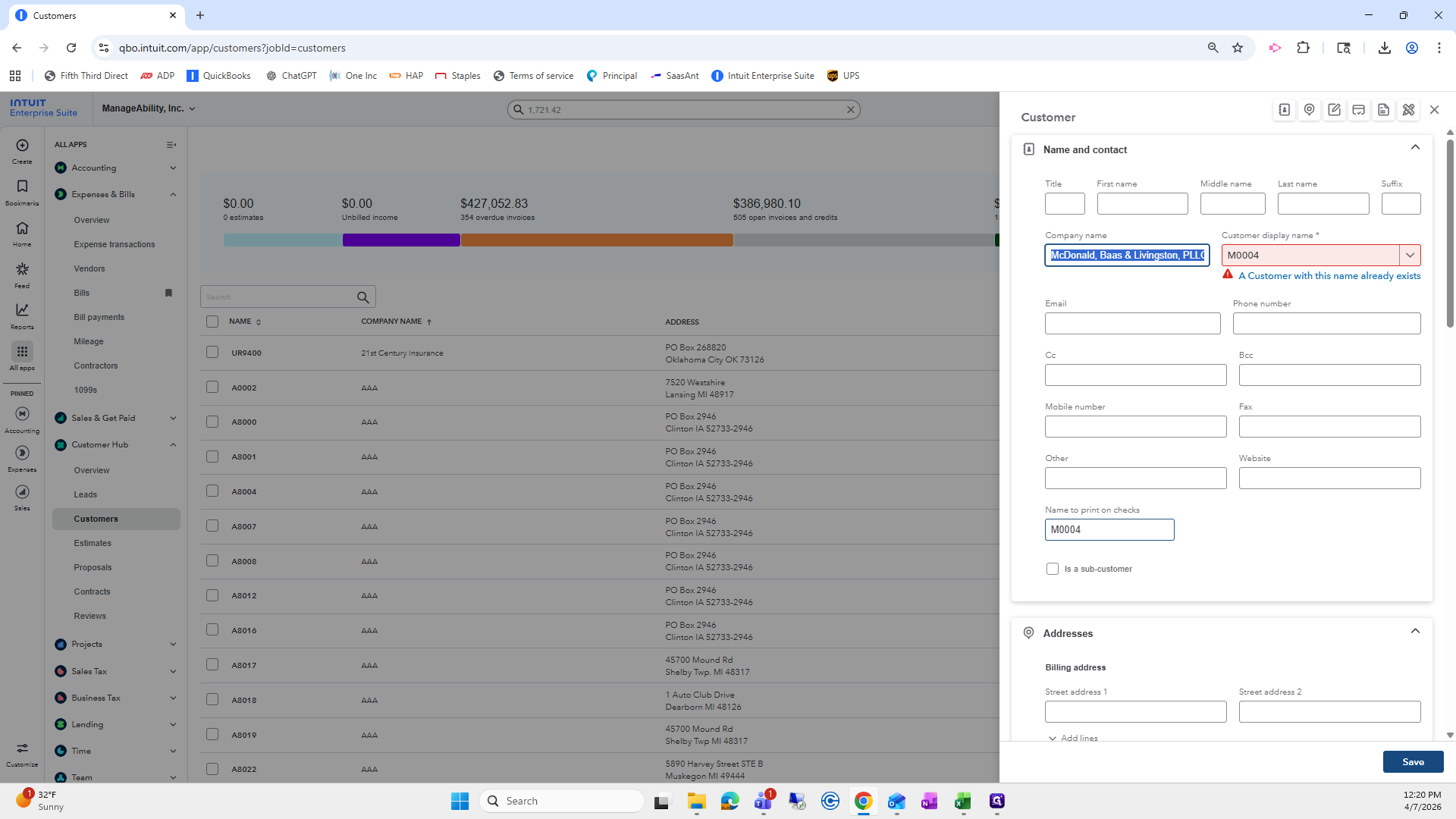1456x819 pixels.
Task: Click the Save button
Action: (1413, 762)
